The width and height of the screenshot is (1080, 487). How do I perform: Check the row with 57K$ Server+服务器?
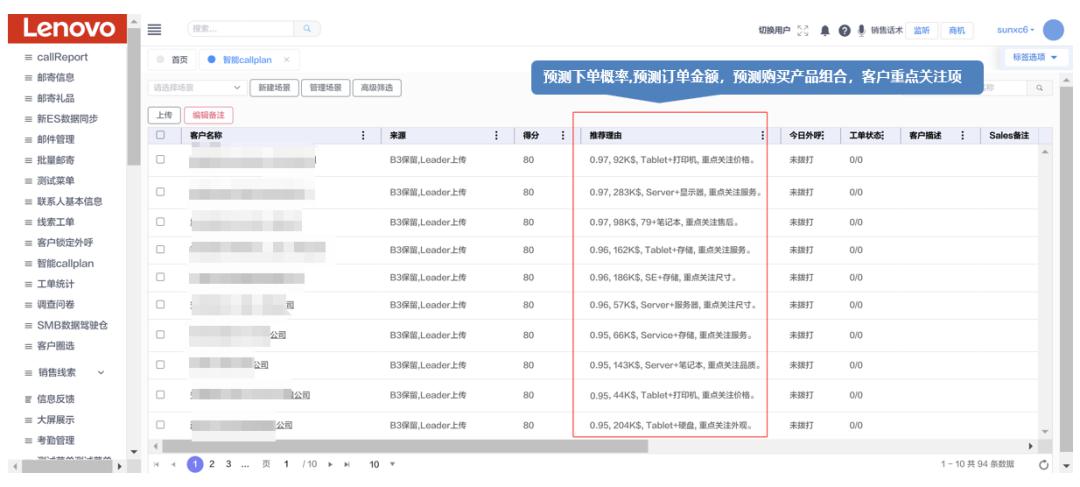[160, 304]
